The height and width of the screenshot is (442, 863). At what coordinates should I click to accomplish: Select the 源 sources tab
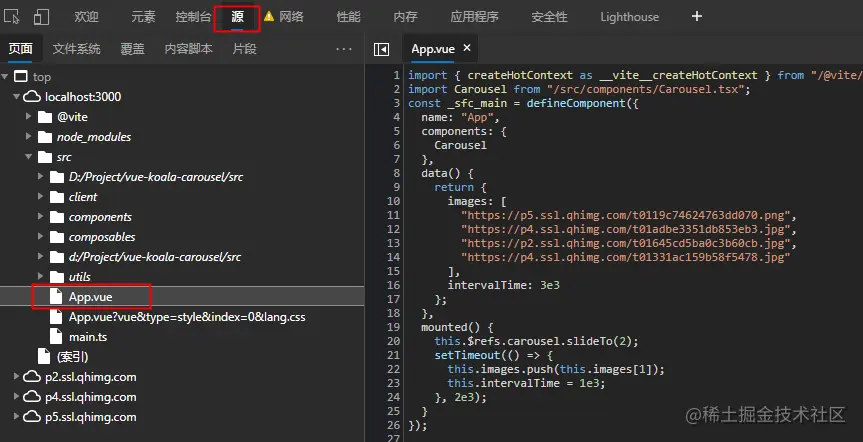[237, 17]
